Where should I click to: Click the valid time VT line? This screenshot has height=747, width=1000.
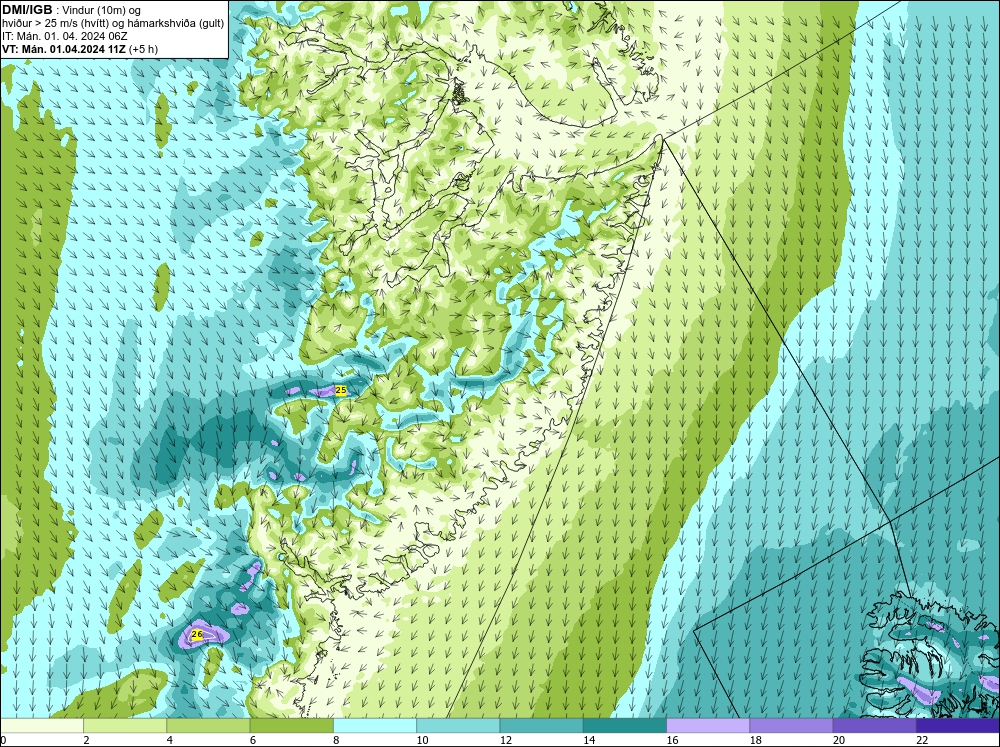pyautogui.click(x=80, y=49)
